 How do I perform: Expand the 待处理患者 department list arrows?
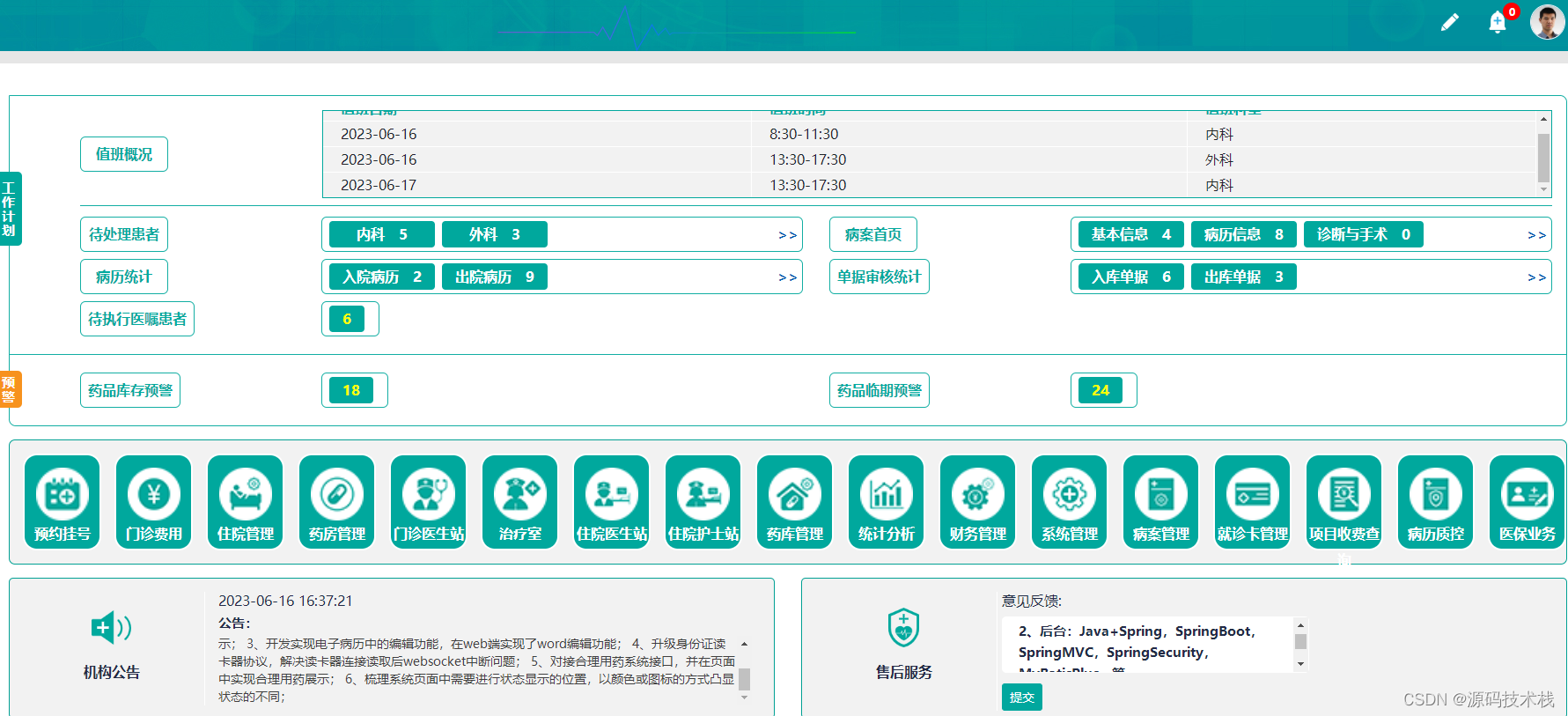787,235
